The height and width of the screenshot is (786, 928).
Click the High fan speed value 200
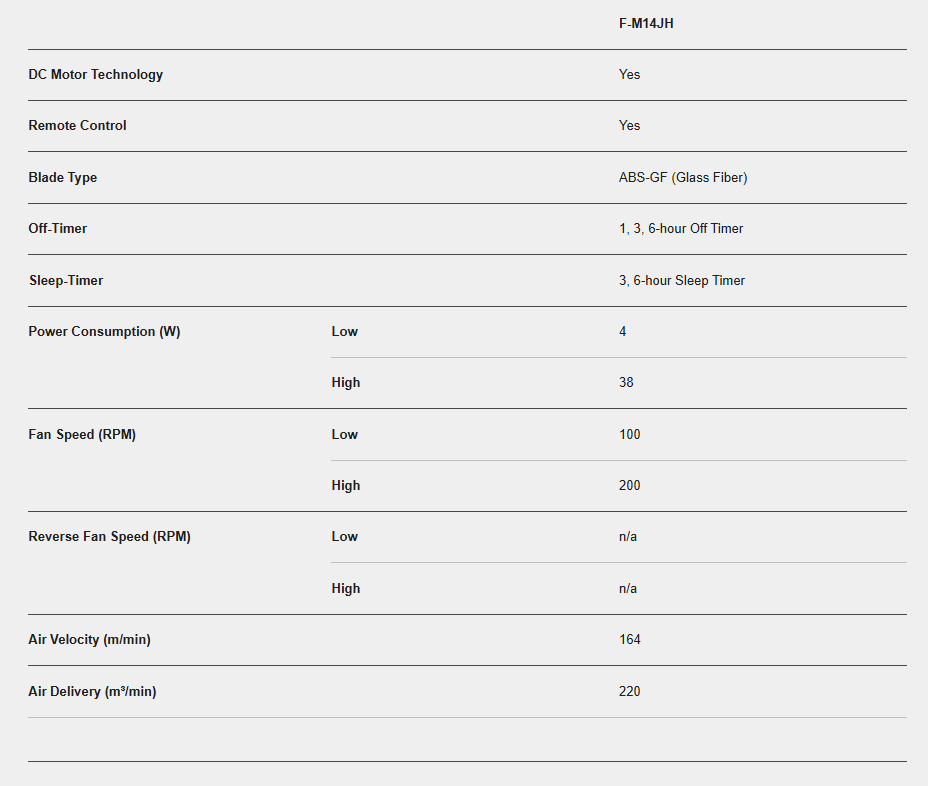coord(630,486)
